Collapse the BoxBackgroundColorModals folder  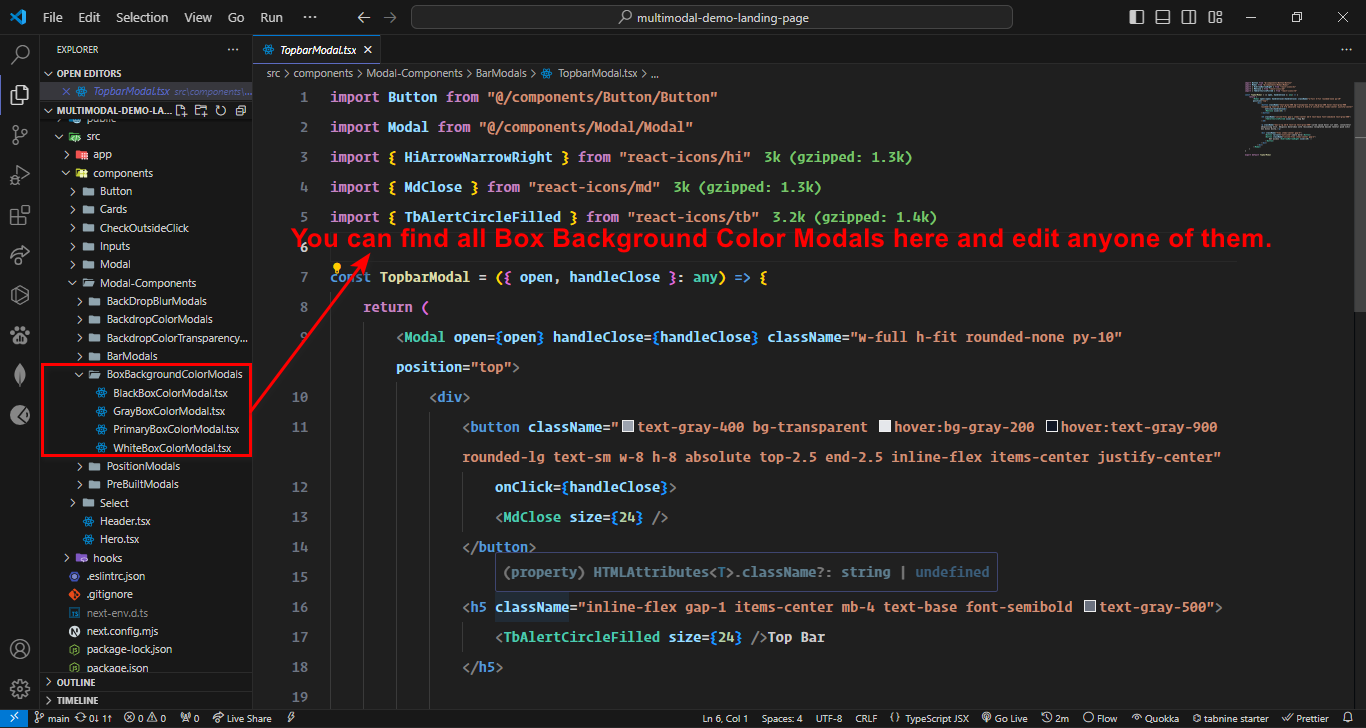pyautogui.click(x=146, y=374)
